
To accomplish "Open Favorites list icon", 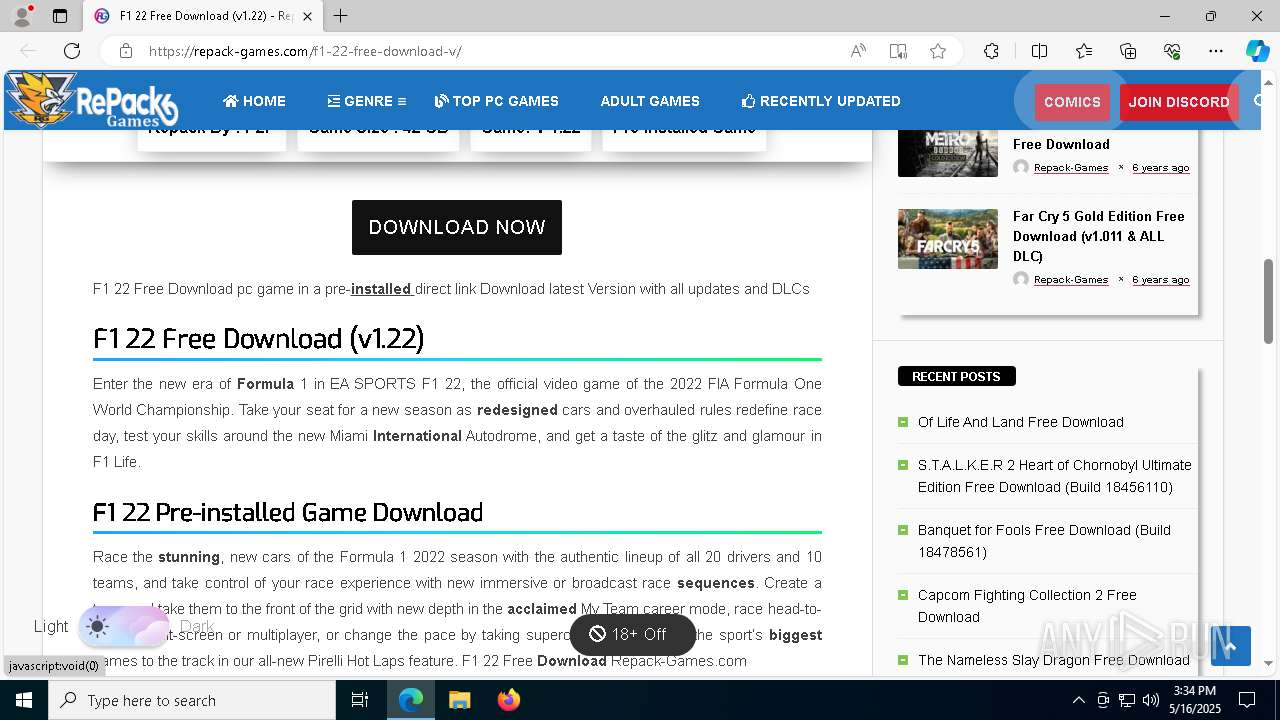I will (x=1084, y=51).
